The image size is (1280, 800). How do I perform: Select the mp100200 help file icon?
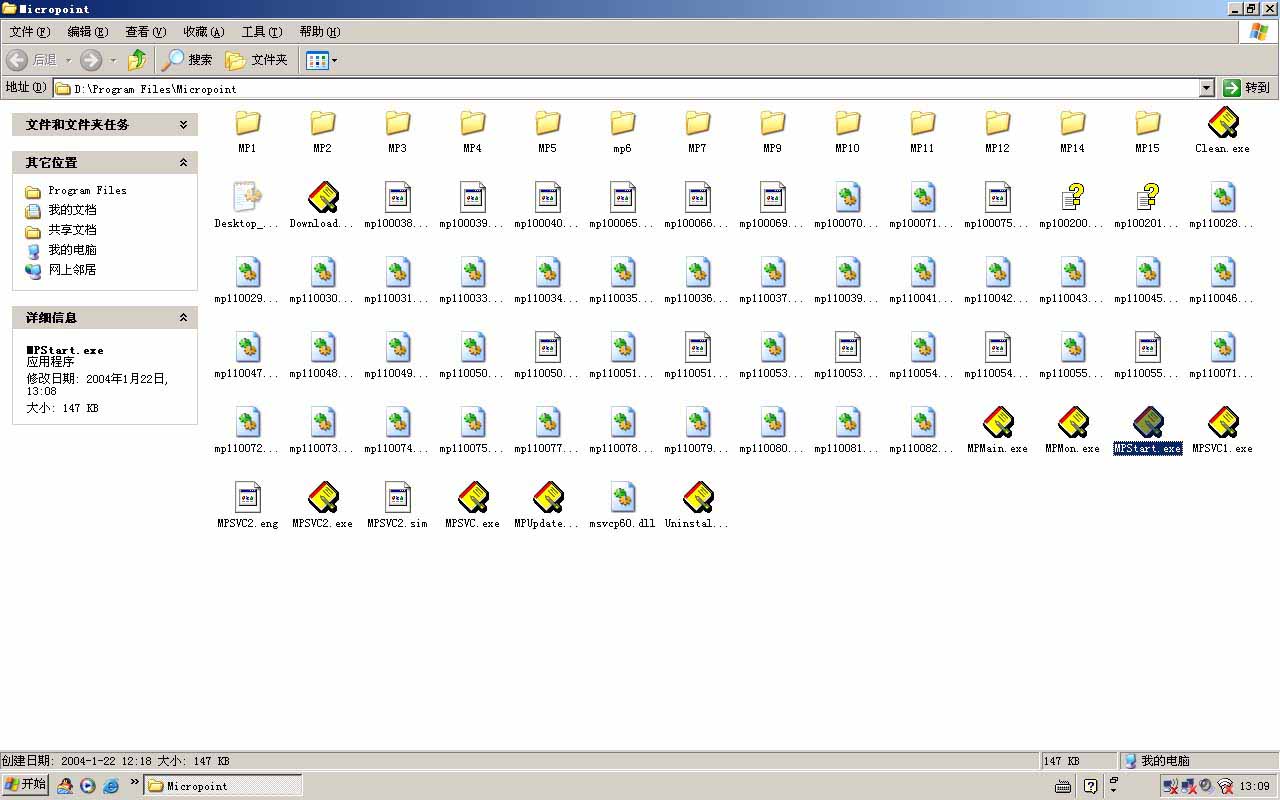[x=1072, y=198]
